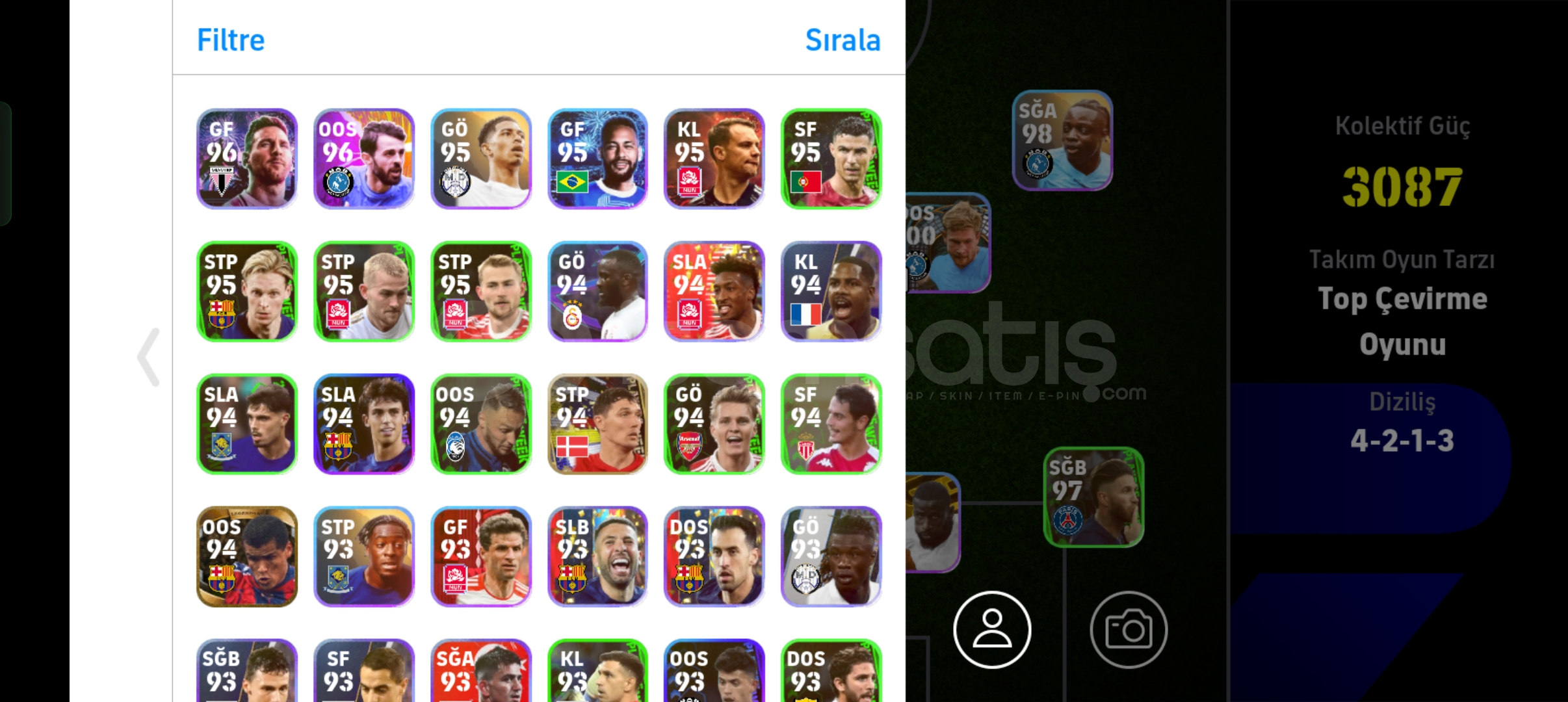Open Takım Oyun Tarzı Top Çevirme Oyunu
The image size is (1568, 702).
click(1402, 303)
